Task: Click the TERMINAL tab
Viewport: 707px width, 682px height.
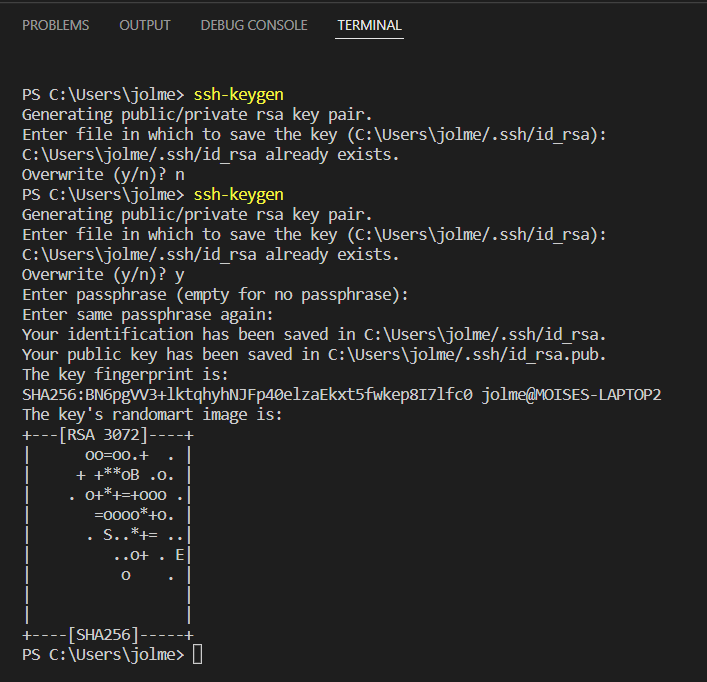Action: (369, 25)
